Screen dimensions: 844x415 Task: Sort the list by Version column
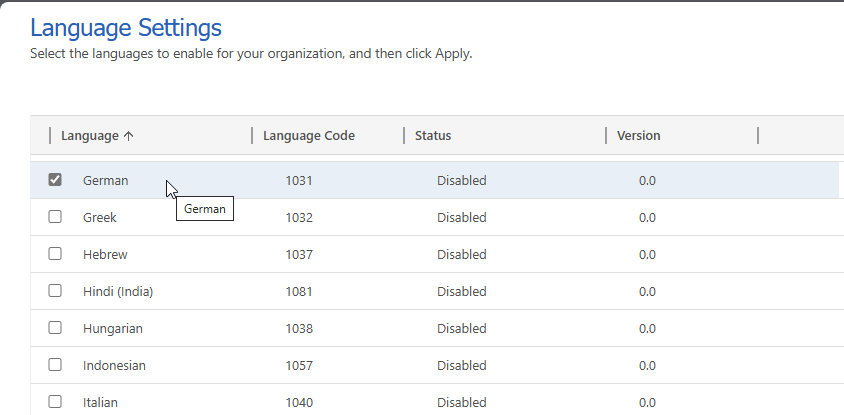[638, 136]
